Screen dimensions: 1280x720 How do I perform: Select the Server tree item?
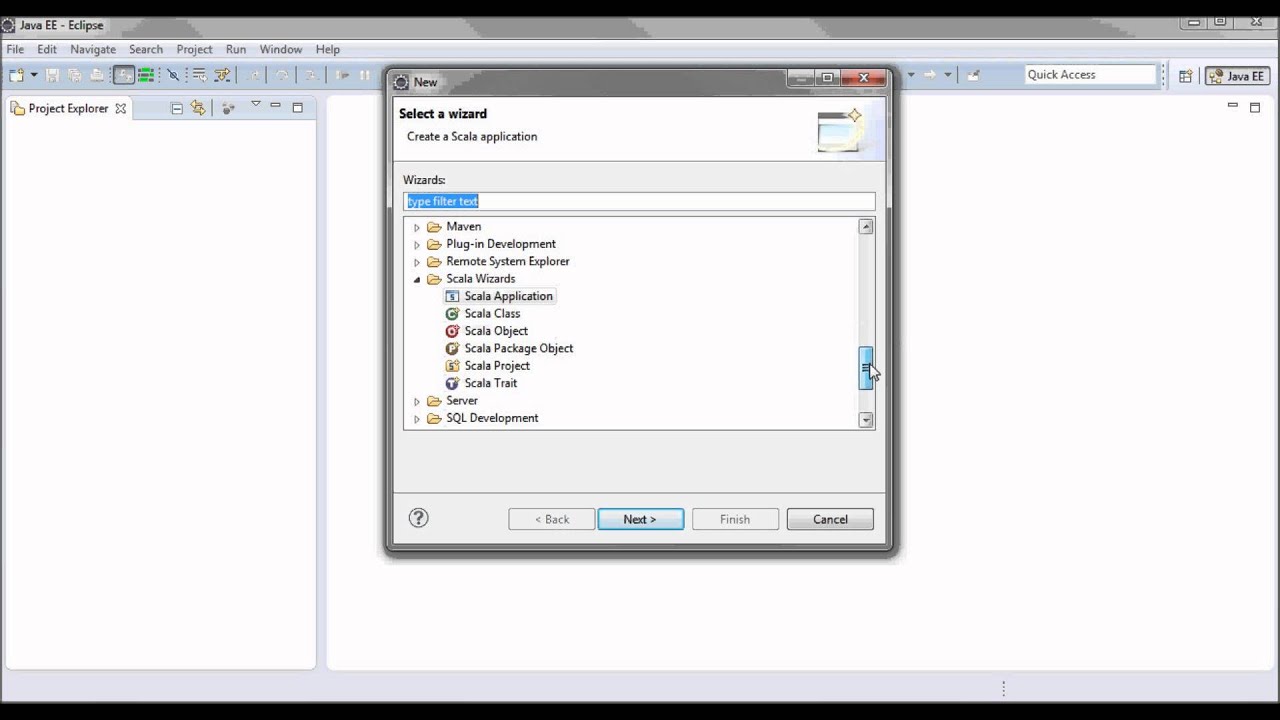point(461,400)
